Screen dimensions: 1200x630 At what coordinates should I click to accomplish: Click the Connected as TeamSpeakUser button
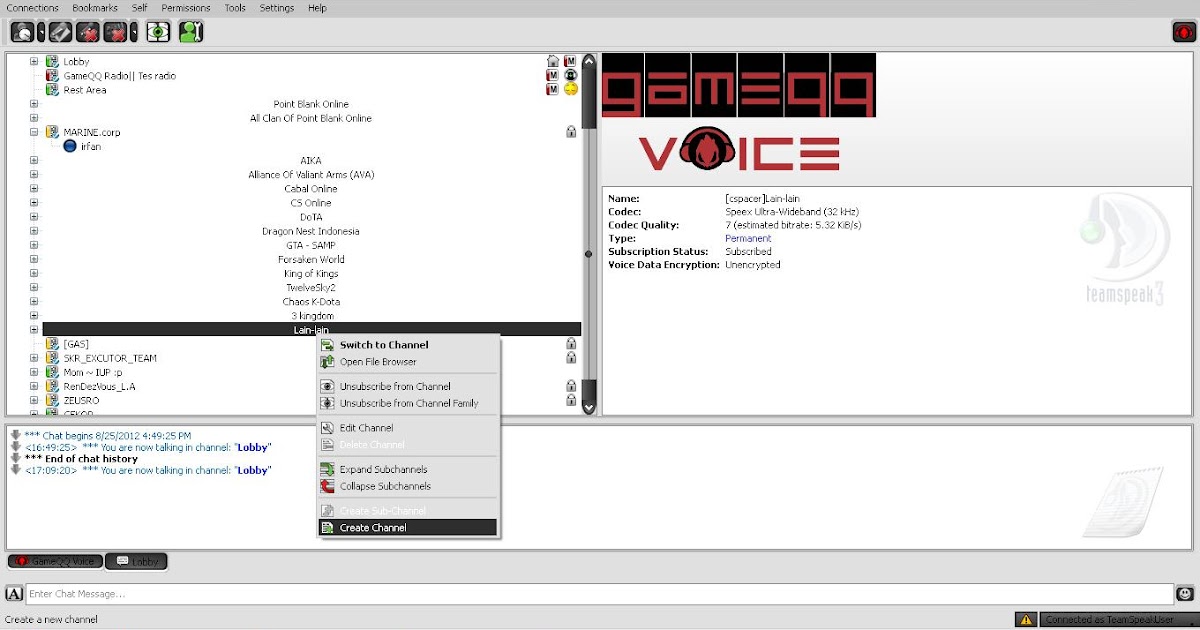click(1108, 619)
